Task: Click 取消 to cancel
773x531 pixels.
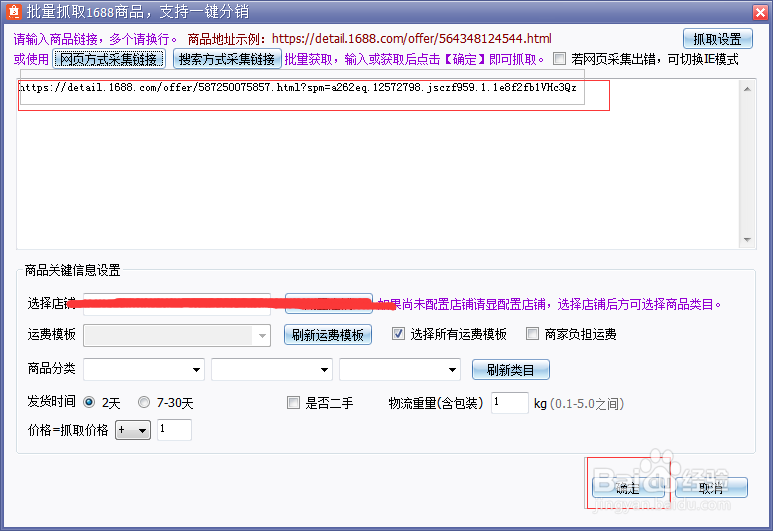Action: [711, 488]
